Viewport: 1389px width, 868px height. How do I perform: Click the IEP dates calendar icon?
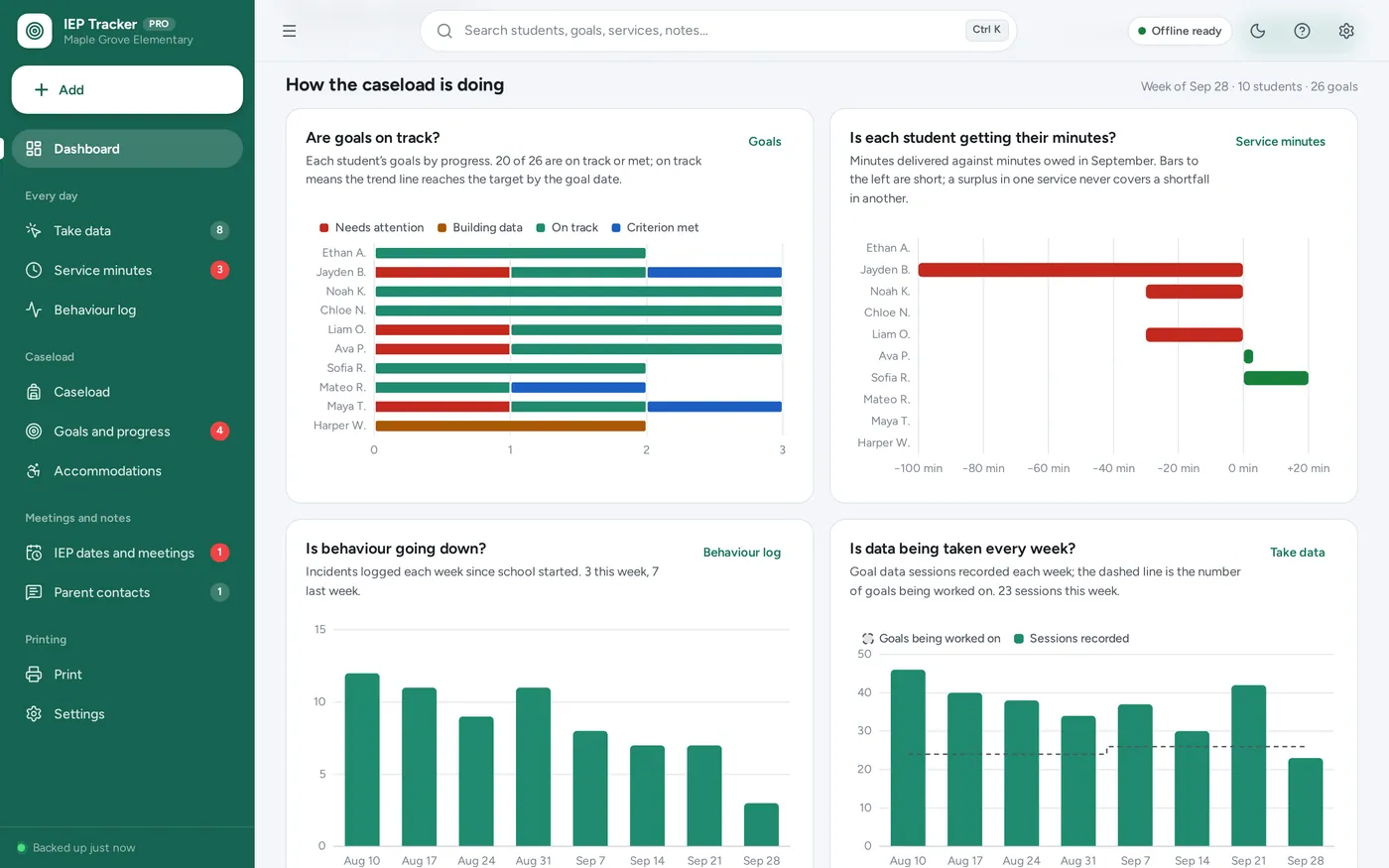(34, 553)
